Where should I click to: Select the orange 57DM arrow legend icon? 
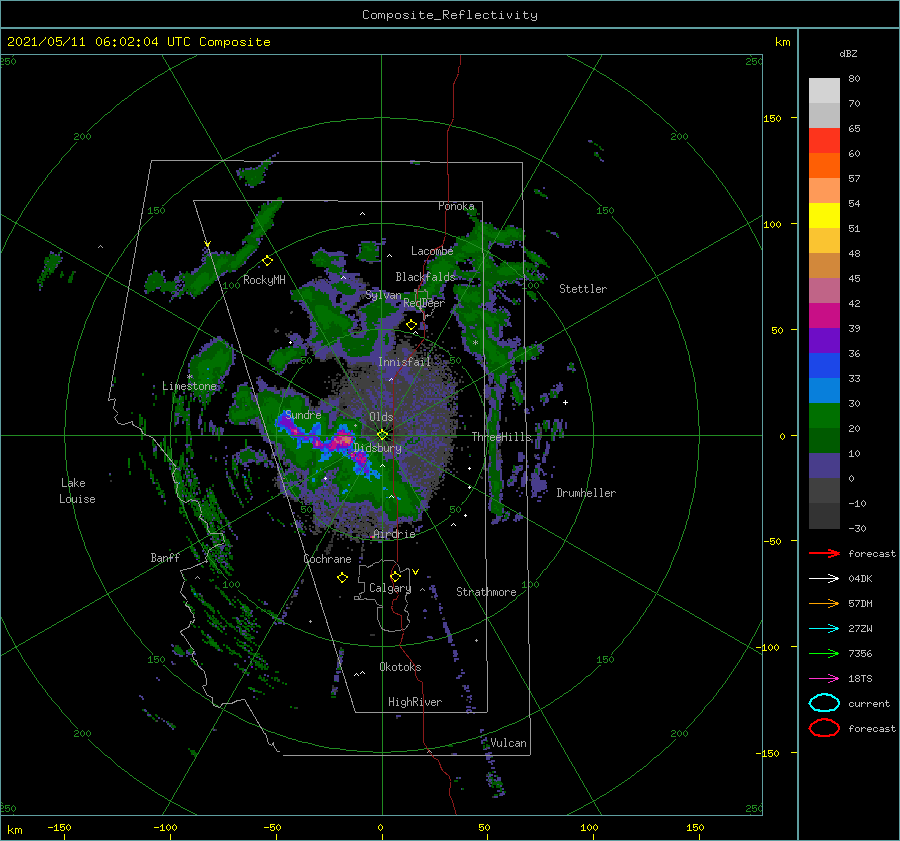824,603
